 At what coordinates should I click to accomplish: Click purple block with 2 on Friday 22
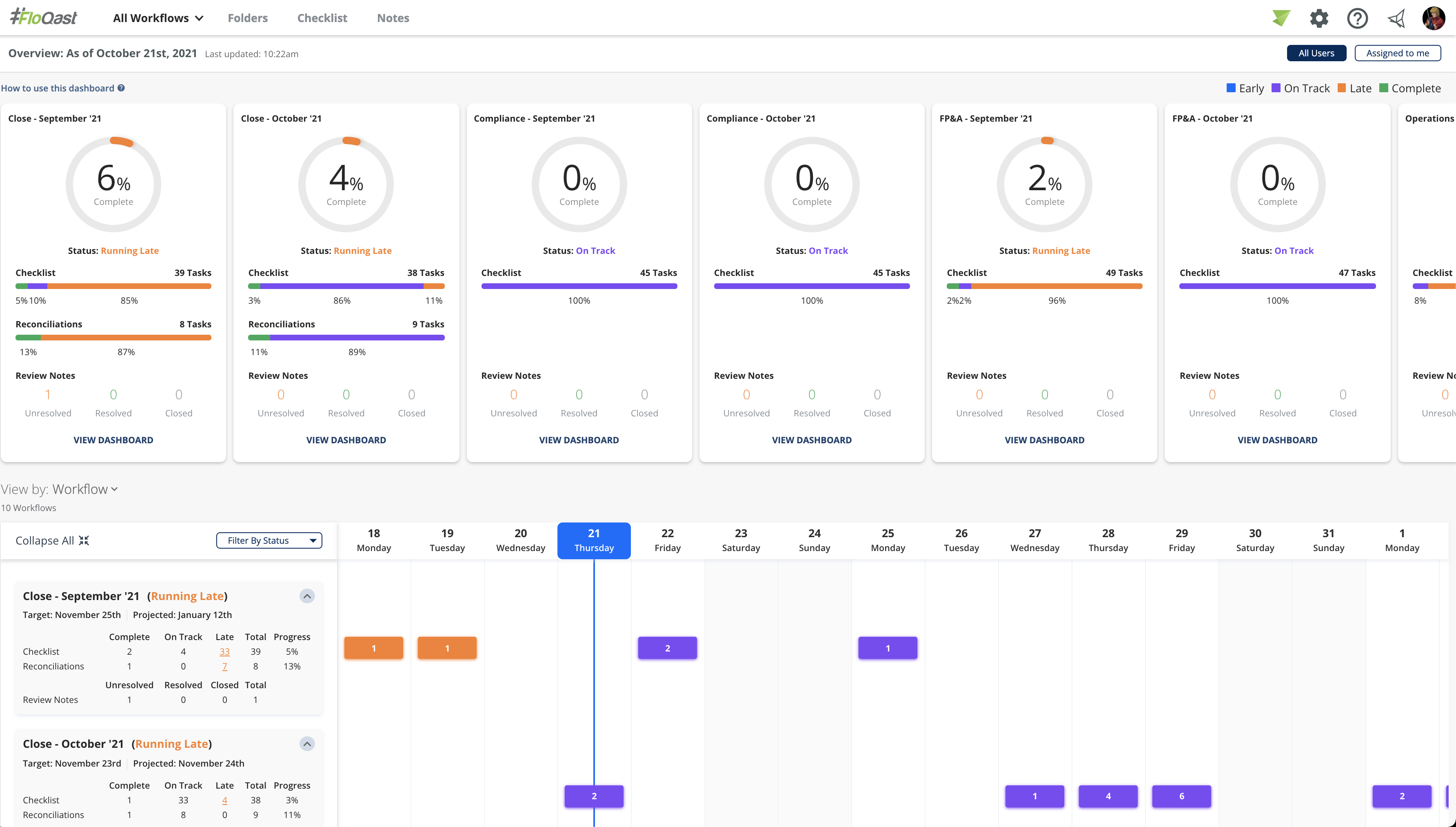point(667,648)
